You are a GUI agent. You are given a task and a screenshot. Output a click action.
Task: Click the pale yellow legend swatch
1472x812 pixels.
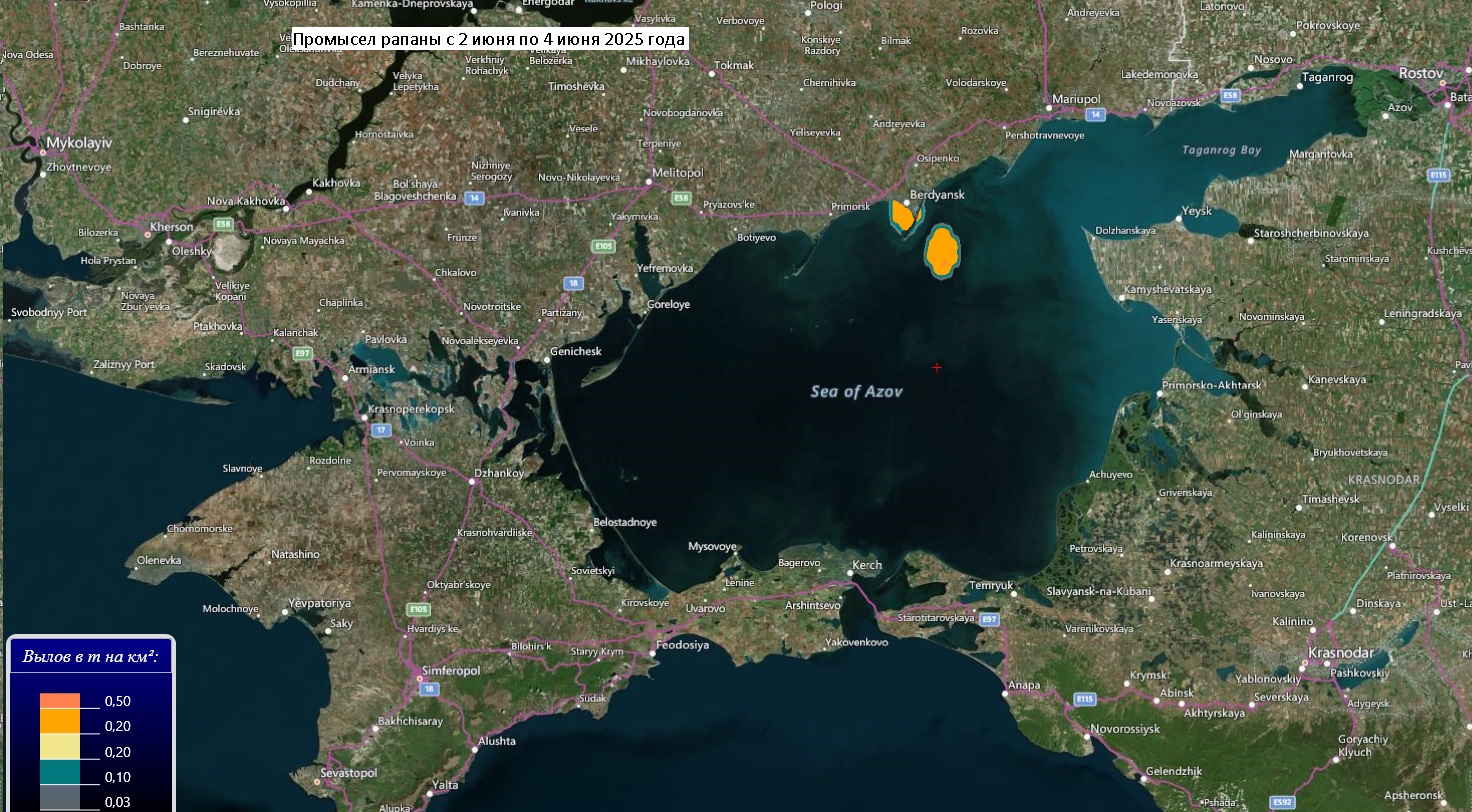coord(60,747)
